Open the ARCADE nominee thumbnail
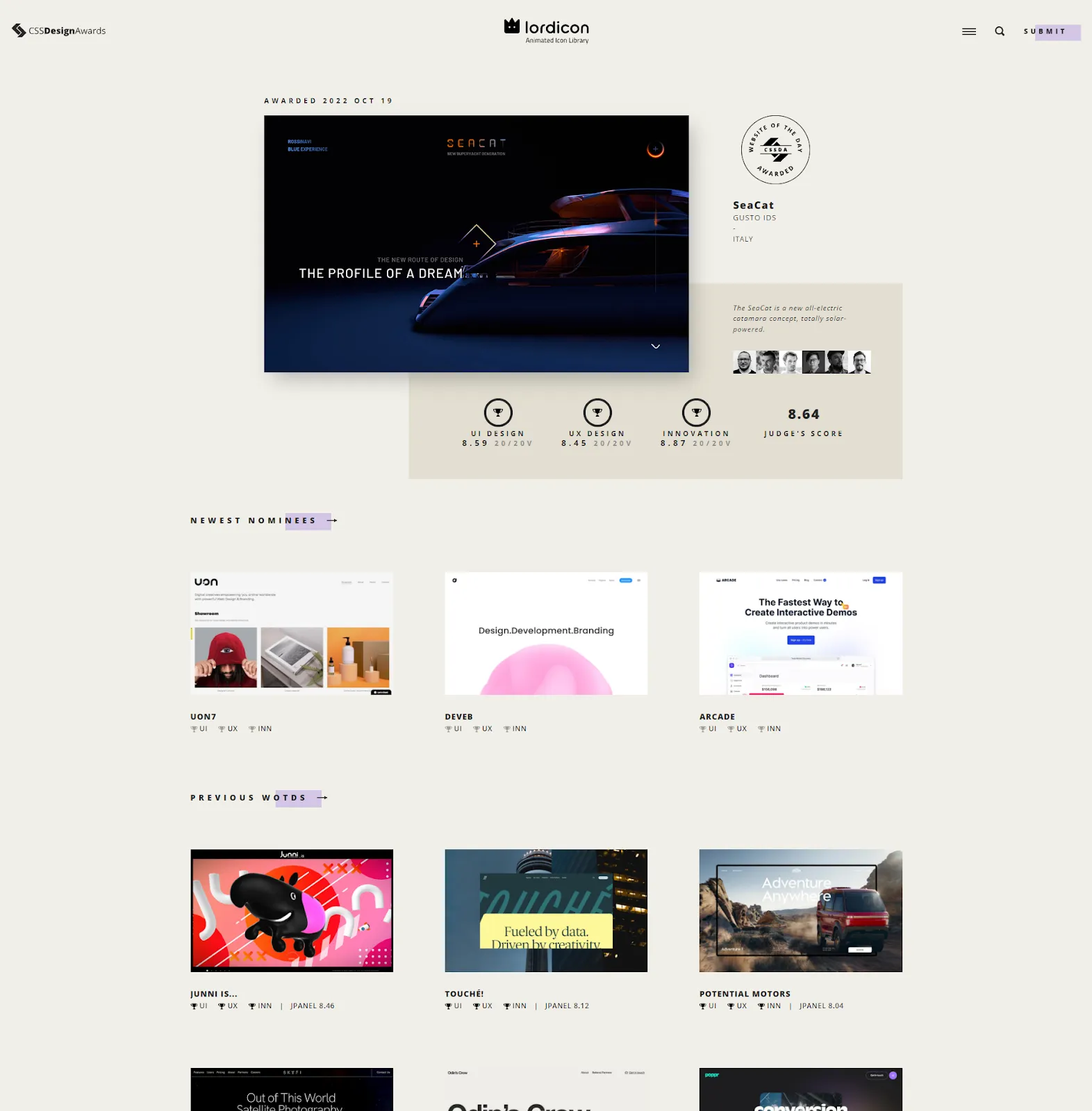The image size is (1092, 1111). pos(801,633)
